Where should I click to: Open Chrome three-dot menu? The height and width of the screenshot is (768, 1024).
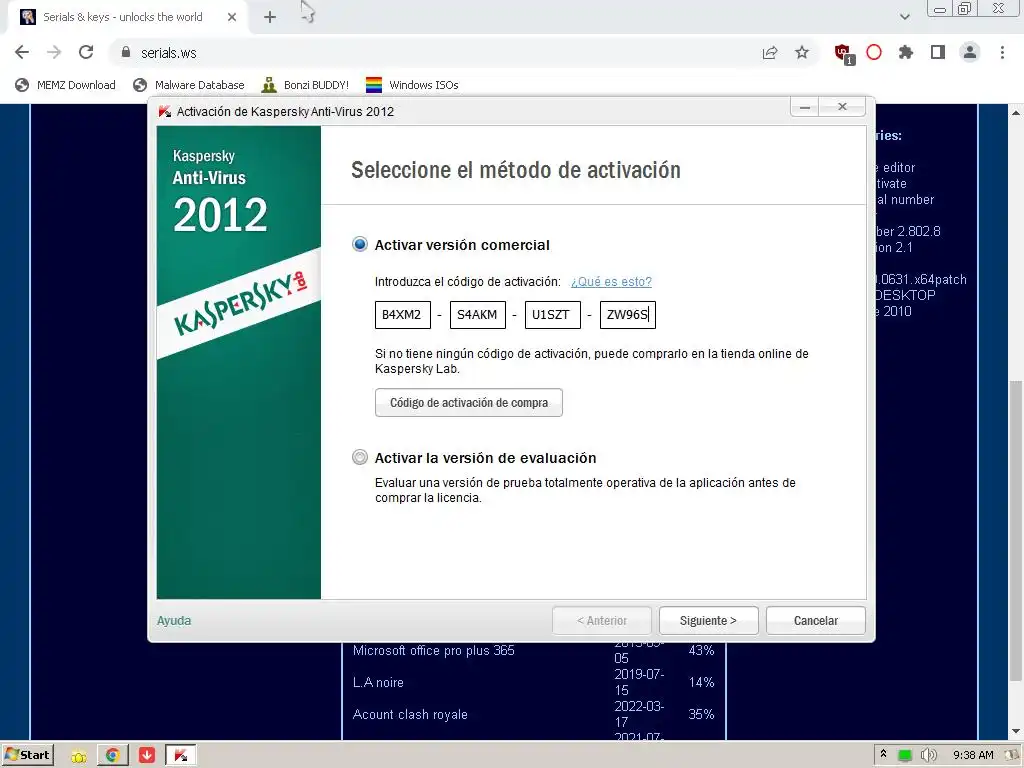tap(1002, 52)
